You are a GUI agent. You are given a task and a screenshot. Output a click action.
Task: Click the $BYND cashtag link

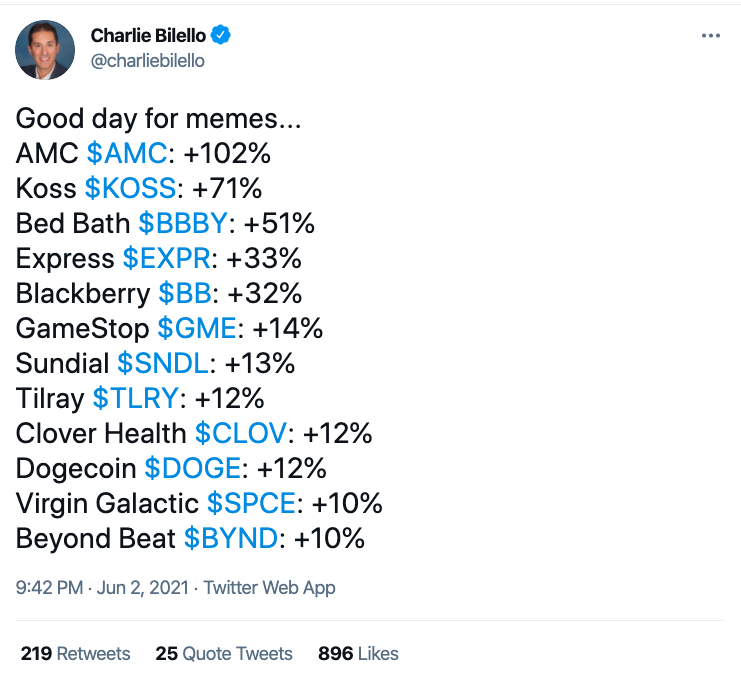(230, 538)
